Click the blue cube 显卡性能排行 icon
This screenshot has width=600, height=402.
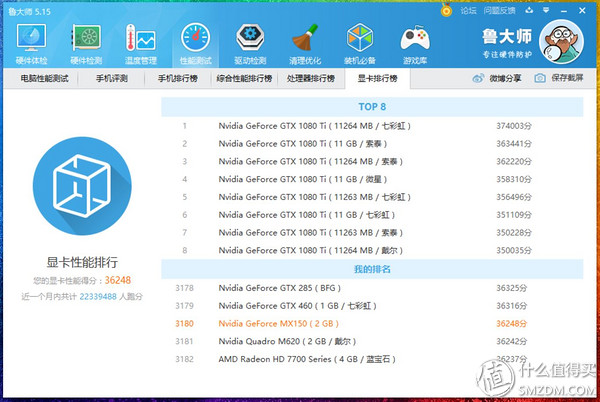(x=82, y=186)
